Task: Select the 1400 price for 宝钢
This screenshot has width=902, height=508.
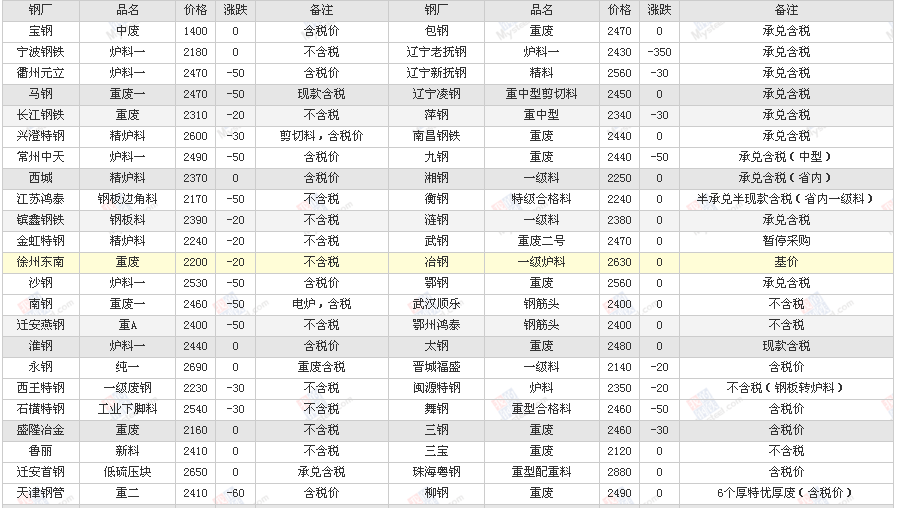Action: pyautogui.click(x=196, y=31)
